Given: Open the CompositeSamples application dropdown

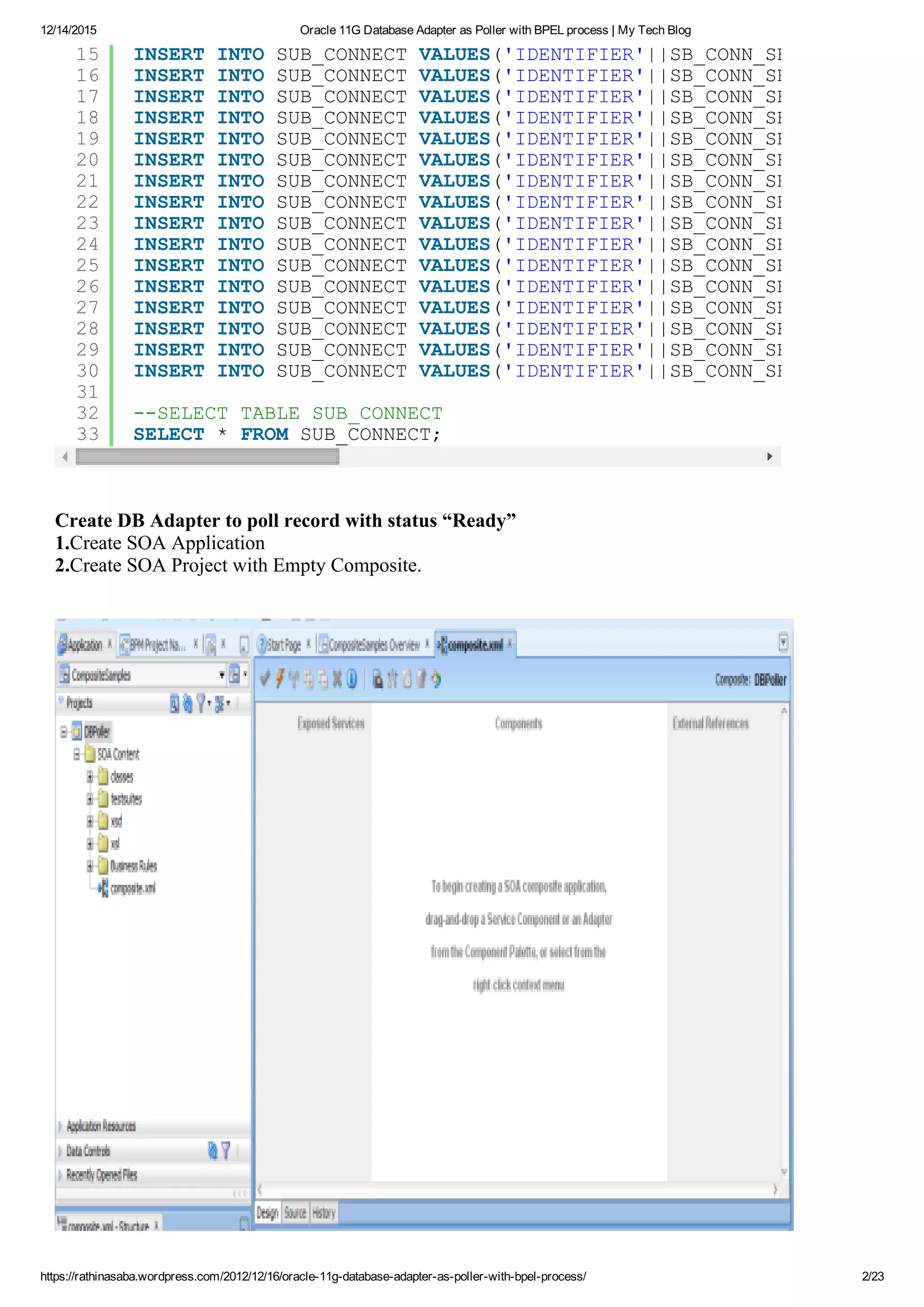Looking at the screenshot, I should tap(222, 675).
